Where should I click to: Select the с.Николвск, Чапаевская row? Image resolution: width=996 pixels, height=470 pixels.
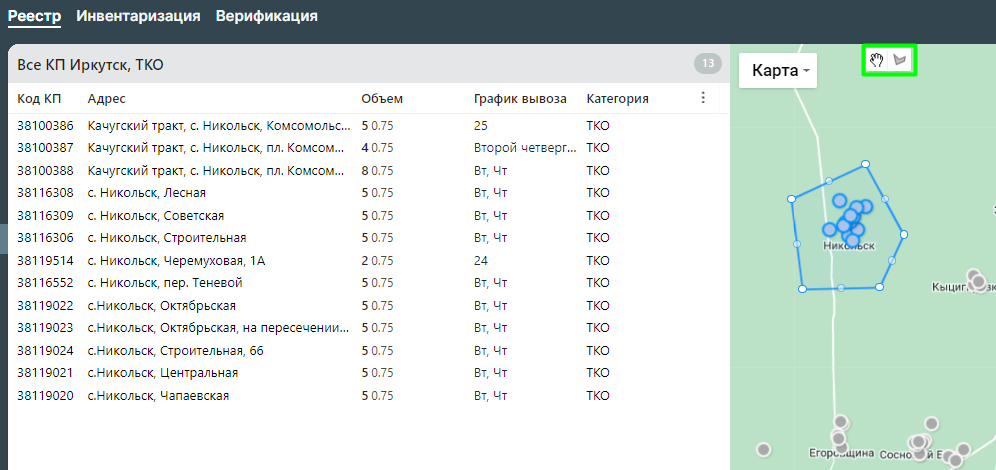click(158, 396)
